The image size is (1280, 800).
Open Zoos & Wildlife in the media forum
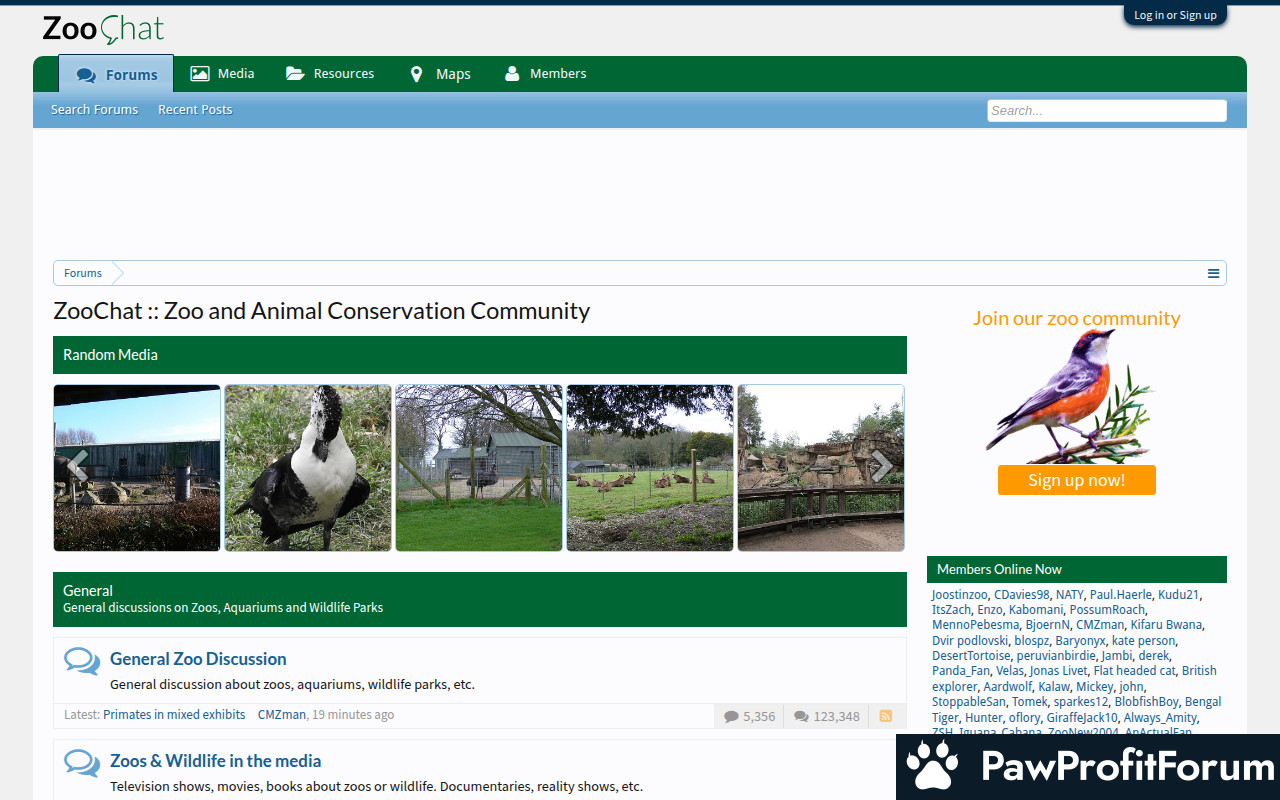[x=215, y=761]
